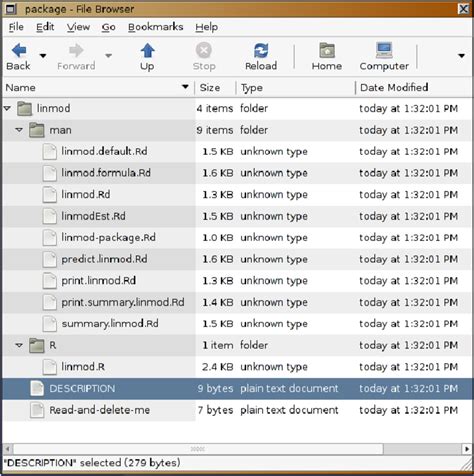Click the summary.linmod.Rd file icon
The width and height of the screenshot is (474, 476).
click(x=50, y=324)
